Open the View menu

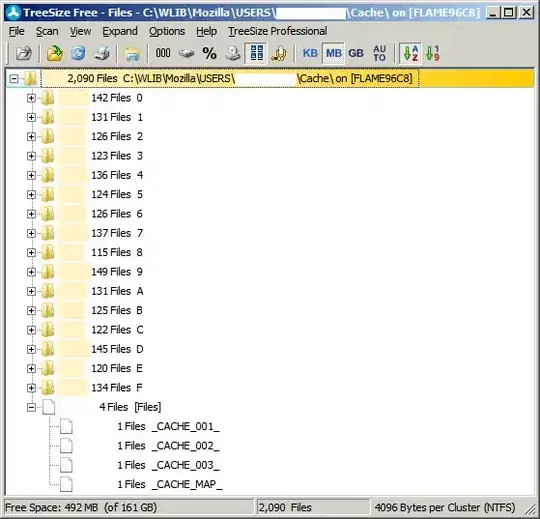click(x=81, y=31)
